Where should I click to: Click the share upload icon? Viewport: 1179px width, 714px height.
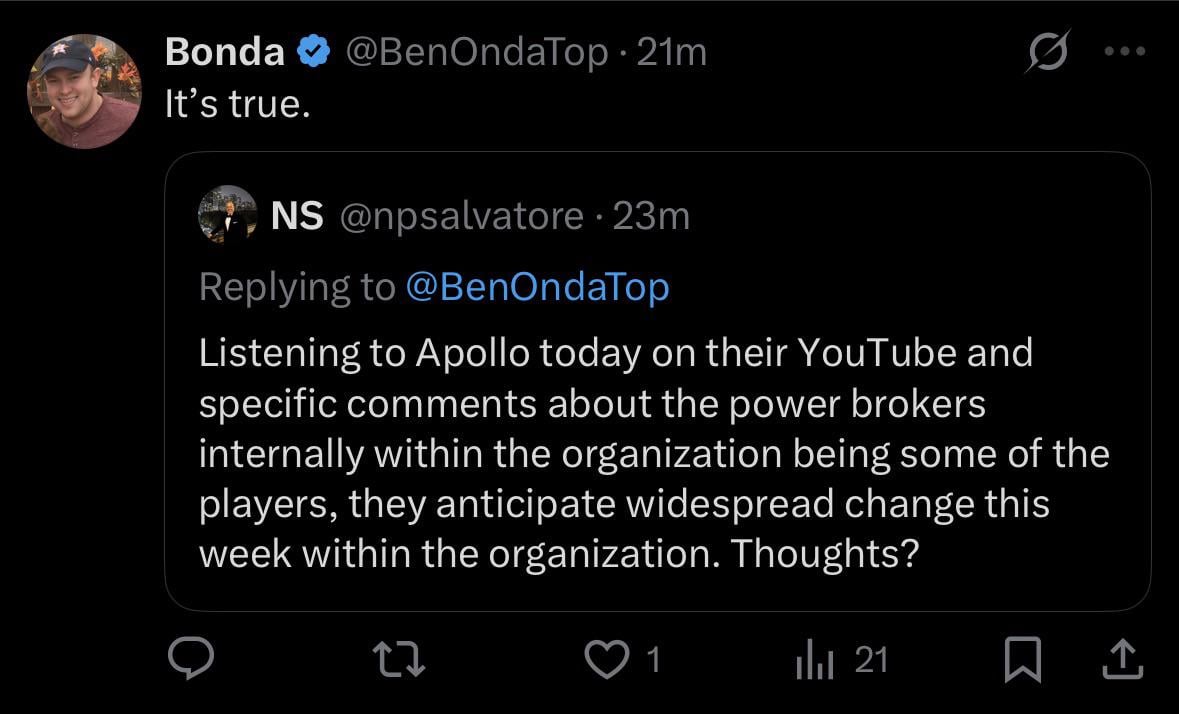point(1121,660)
